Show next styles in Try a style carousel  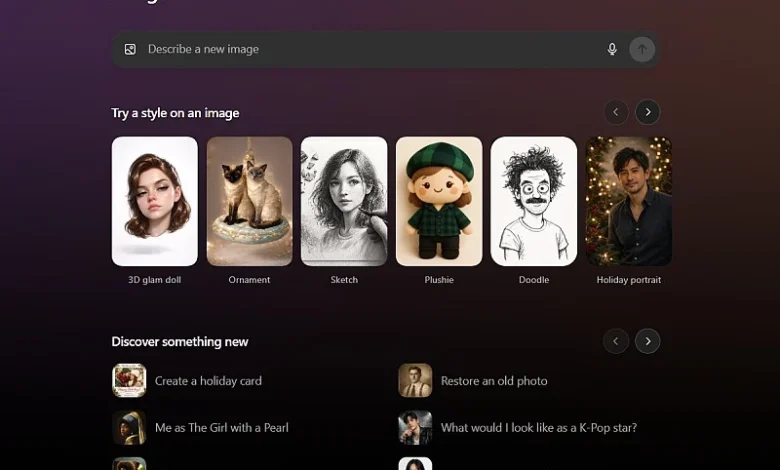(x=648, y=112)
